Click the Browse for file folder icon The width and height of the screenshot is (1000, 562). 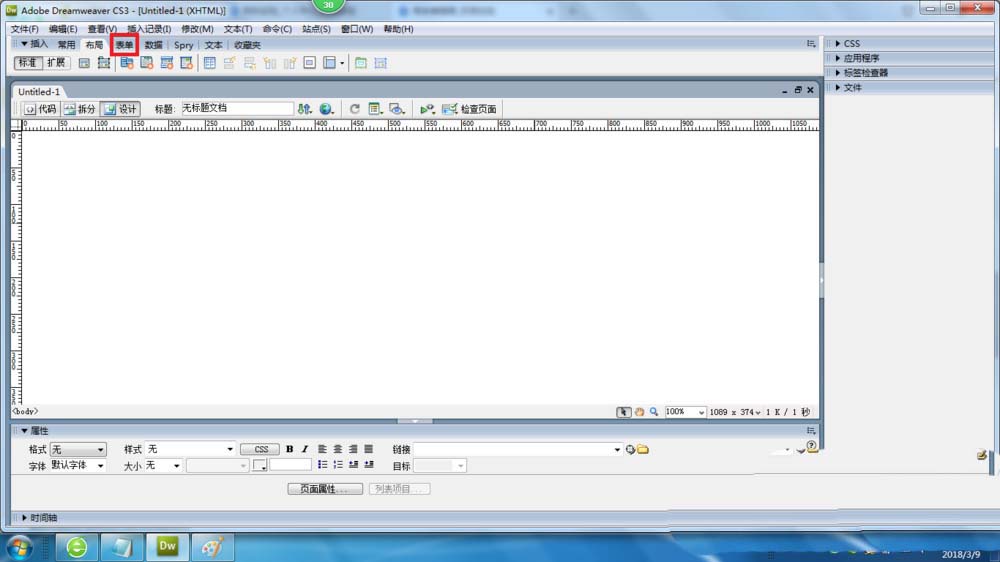pyautogui.click(x=643, y=450)
